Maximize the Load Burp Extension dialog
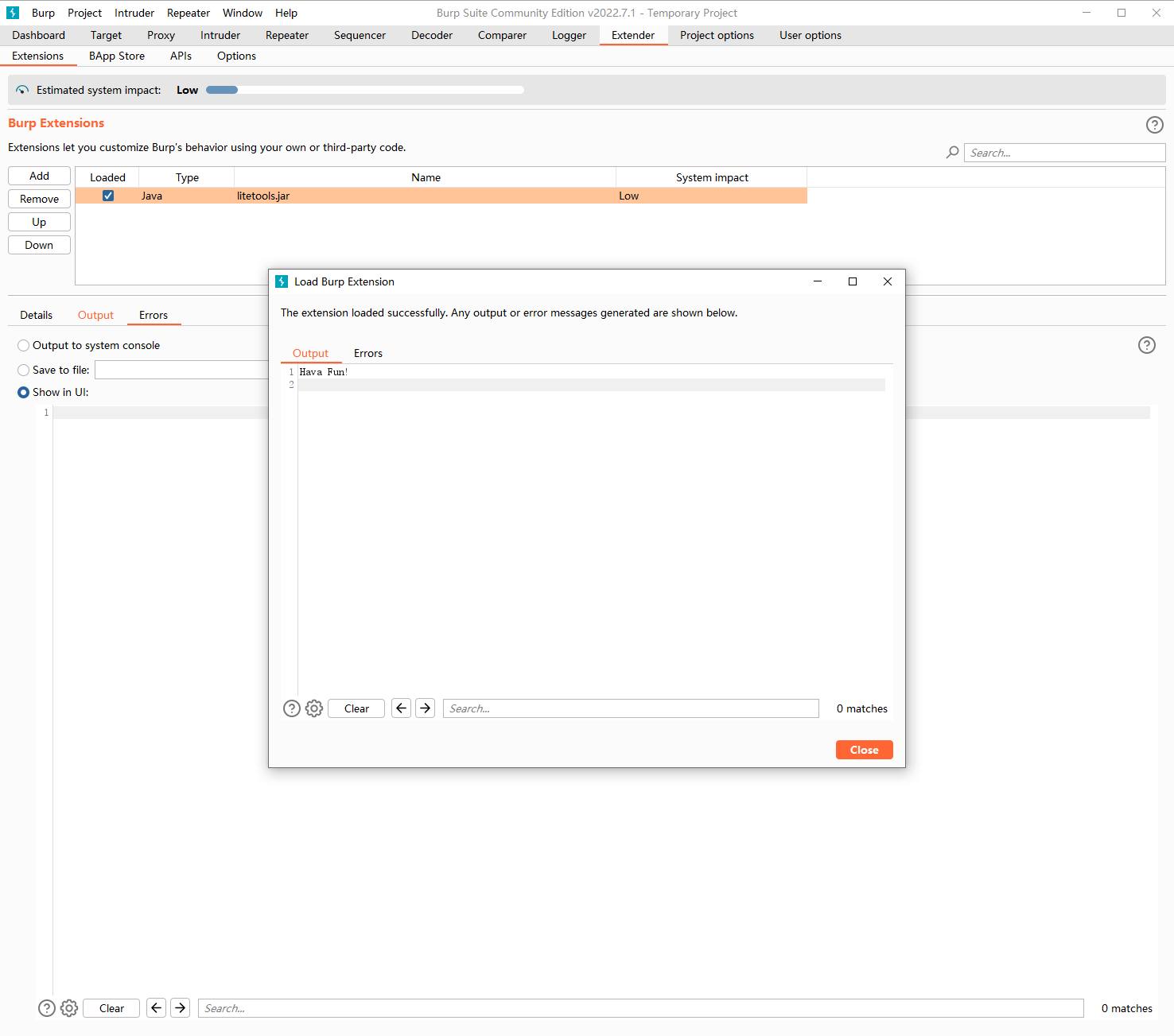The image size is (1174, 1036). pyautogui.click(x=853, y=281)
